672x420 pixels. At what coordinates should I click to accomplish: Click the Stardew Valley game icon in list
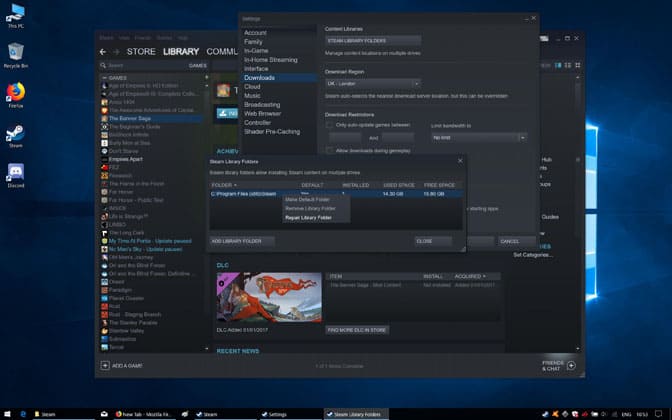pyautogui.click(x=105, y=331)
